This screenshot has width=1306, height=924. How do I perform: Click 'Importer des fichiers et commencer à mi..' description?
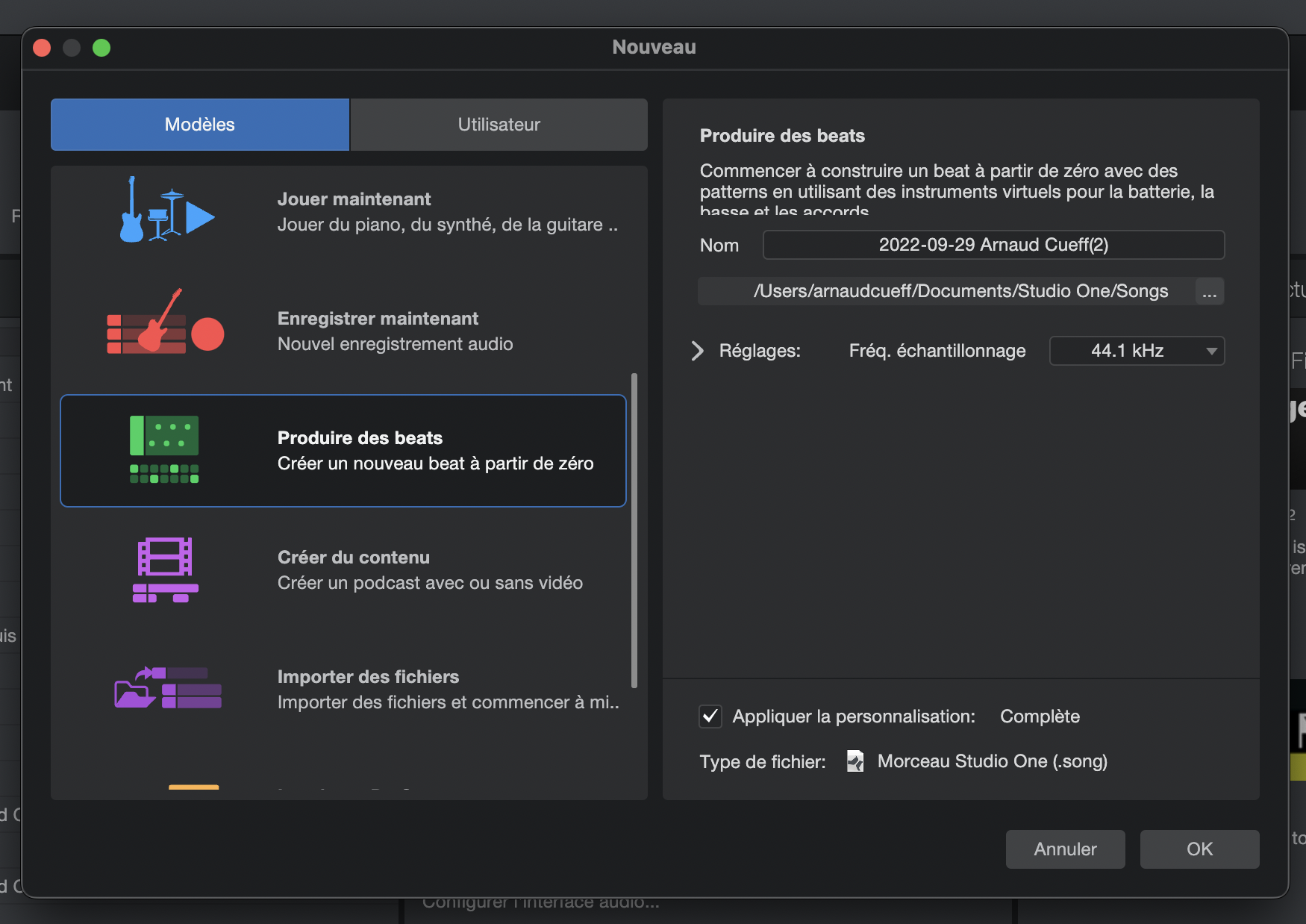point(449,702)
